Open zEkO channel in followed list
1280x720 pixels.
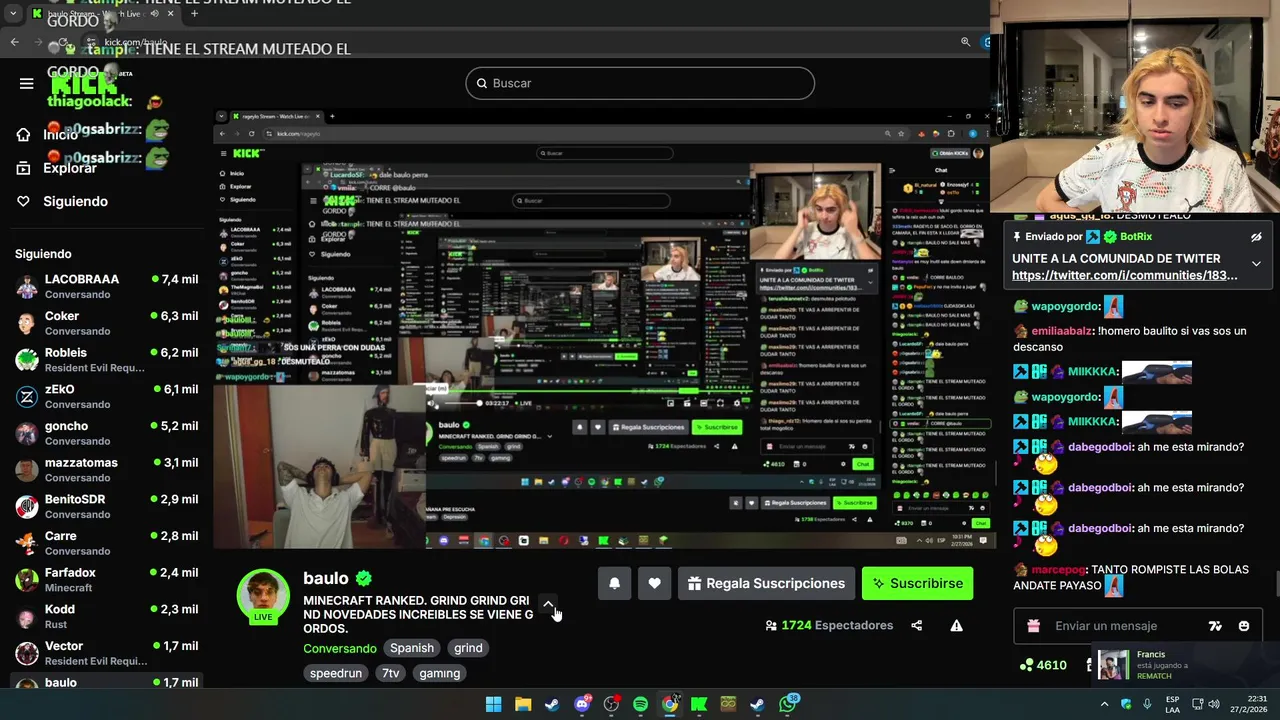107,396
